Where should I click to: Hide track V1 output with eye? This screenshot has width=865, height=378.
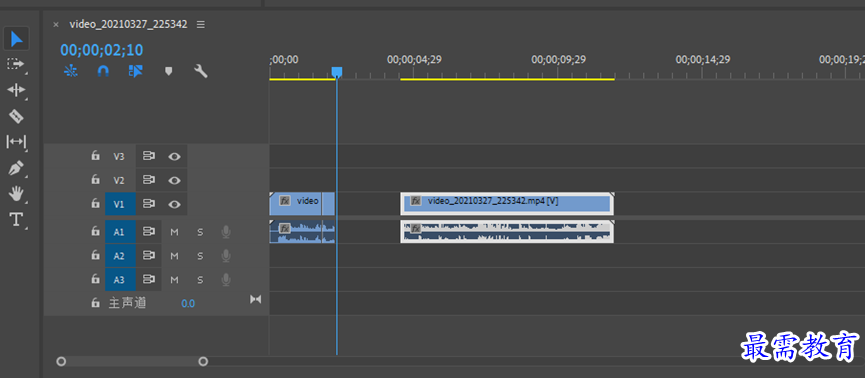click(x=174, y=204)
